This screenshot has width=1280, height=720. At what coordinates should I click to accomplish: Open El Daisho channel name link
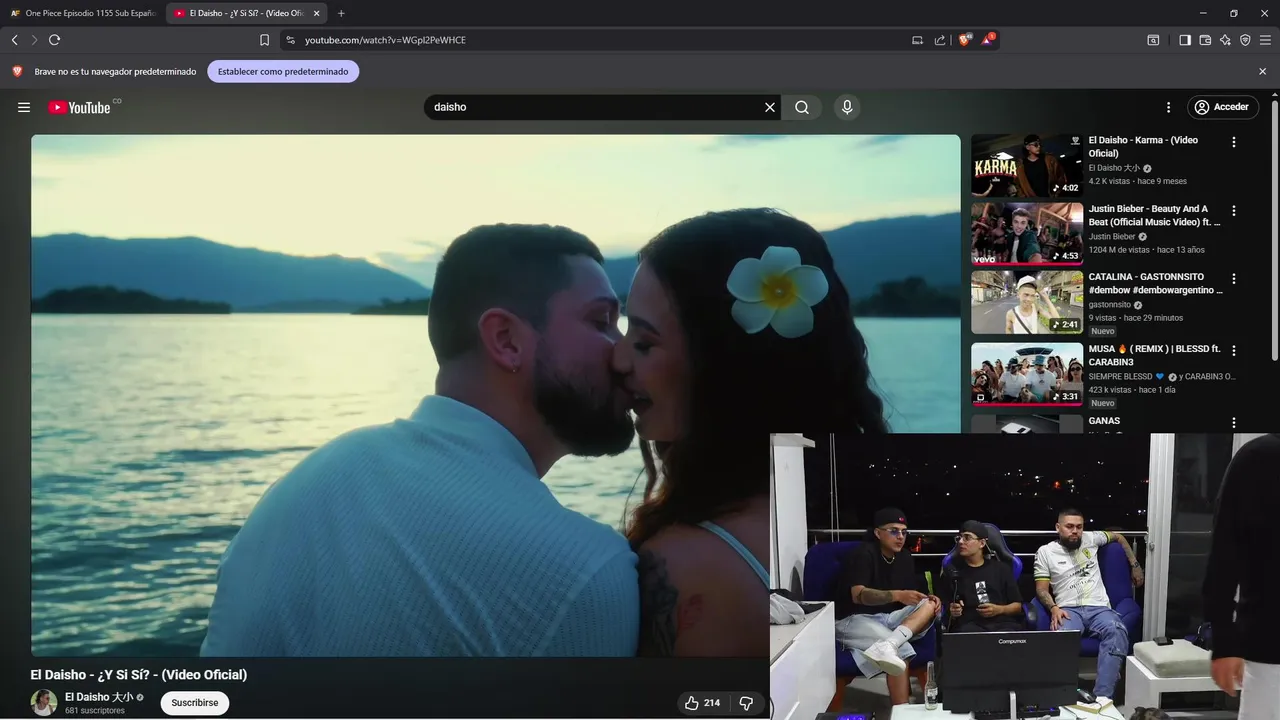tap(99, 697)
